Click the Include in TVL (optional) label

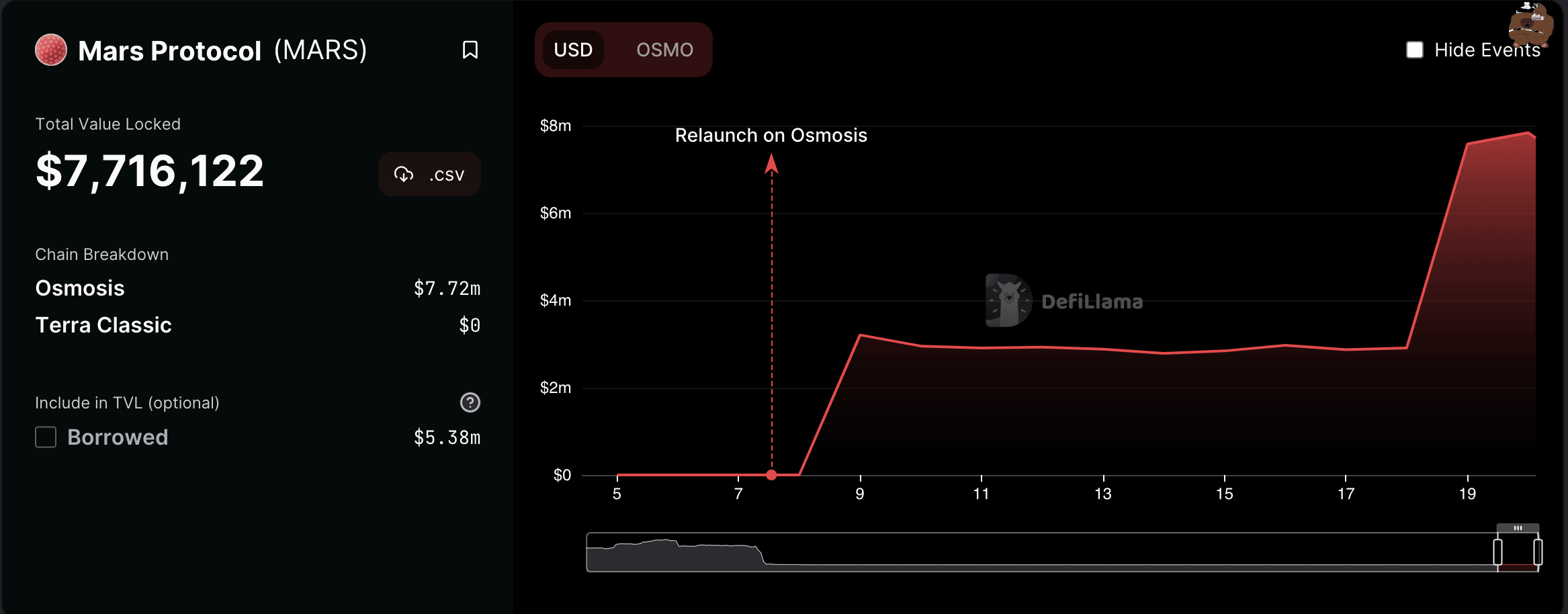(x=127, y=403)
